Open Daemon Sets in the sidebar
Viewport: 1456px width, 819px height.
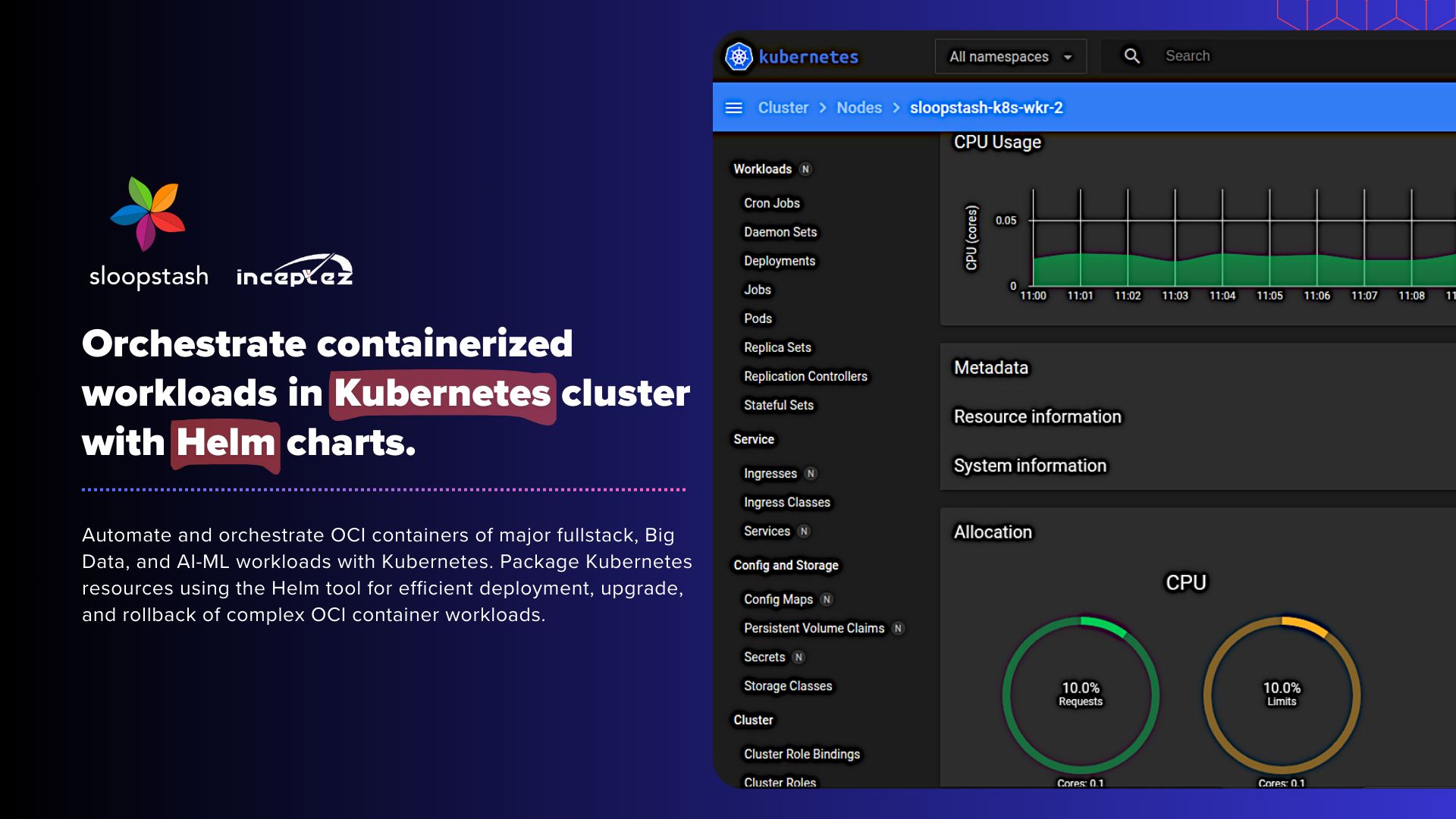tap(780, 232)
